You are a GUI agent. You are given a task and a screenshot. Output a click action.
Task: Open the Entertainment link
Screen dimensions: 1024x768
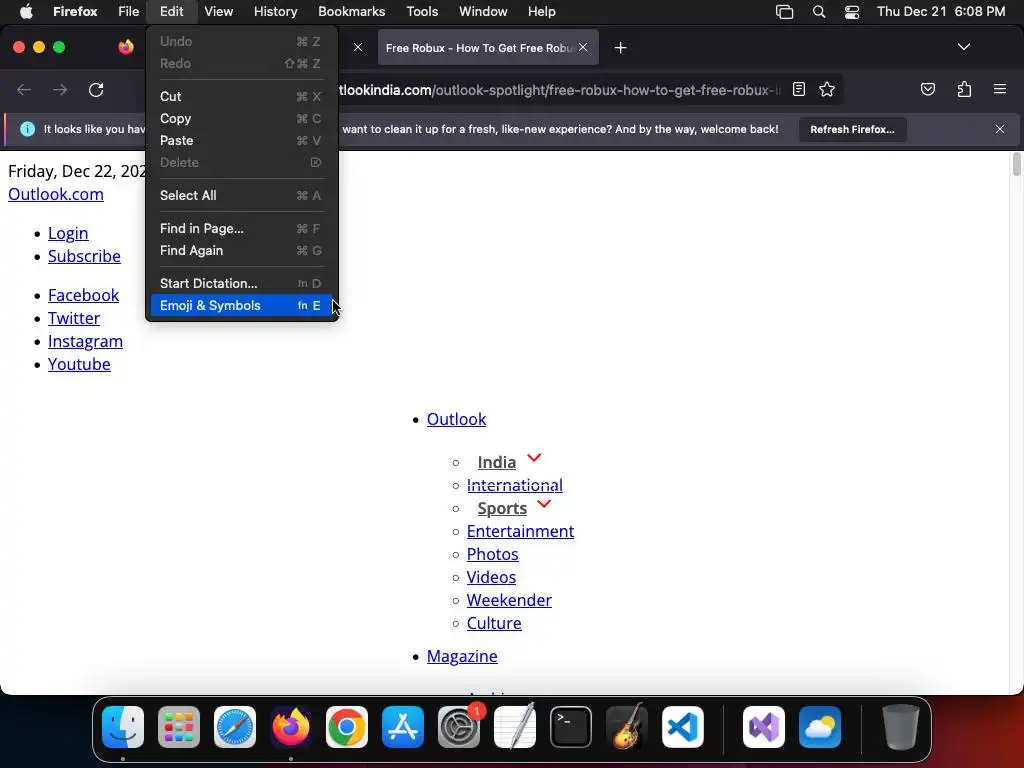point(520,531)
